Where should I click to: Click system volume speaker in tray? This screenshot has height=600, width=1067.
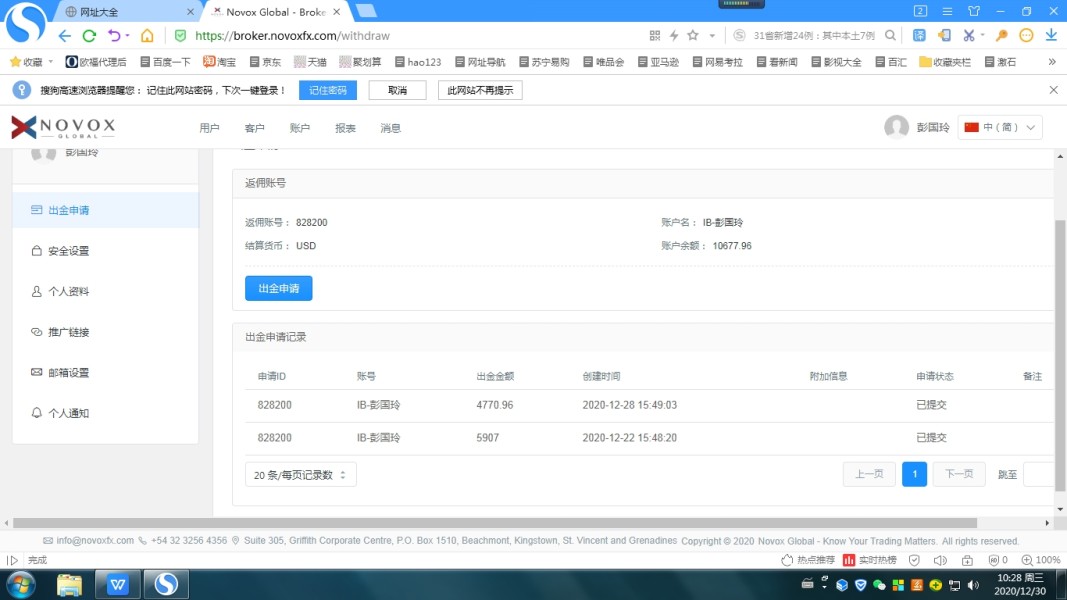click(x=973, y=585)
